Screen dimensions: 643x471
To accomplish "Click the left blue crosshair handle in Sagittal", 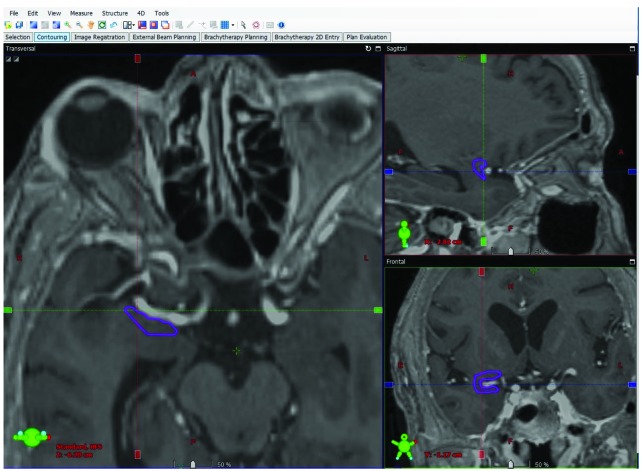I will tap(389, 172).
